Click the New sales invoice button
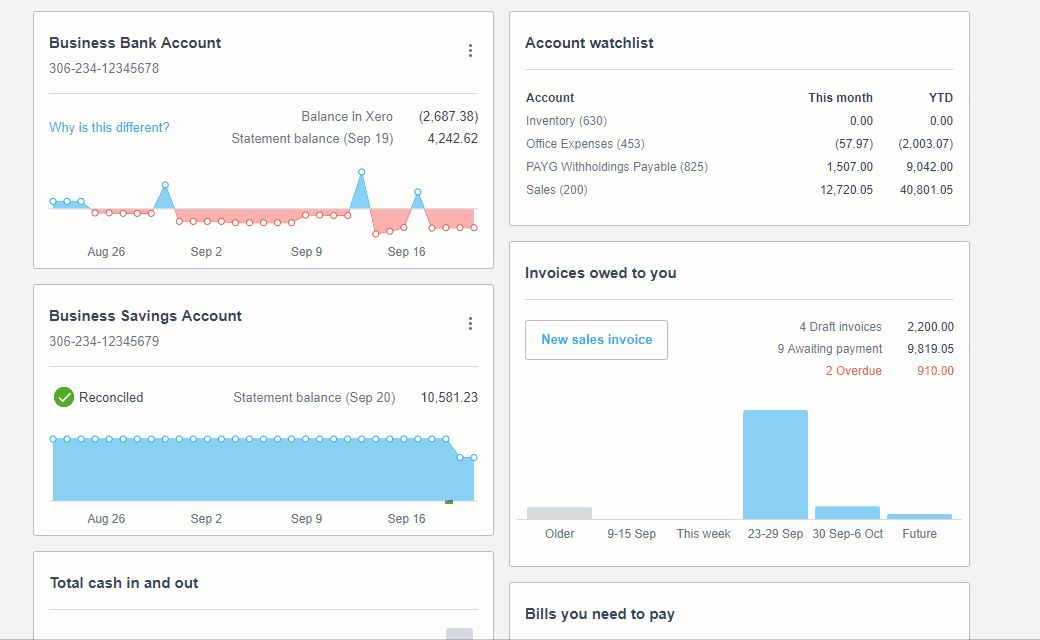 [596, 340]
